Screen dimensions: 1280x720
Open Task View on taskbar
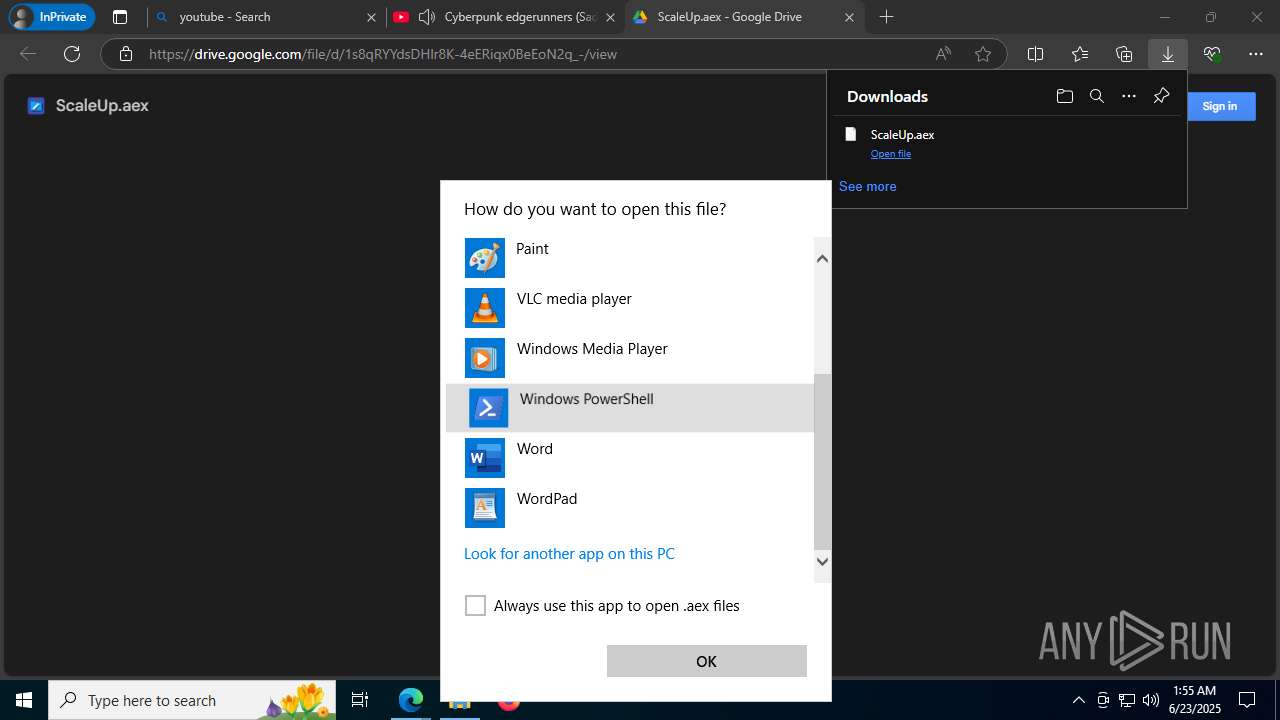coord(360,700)
